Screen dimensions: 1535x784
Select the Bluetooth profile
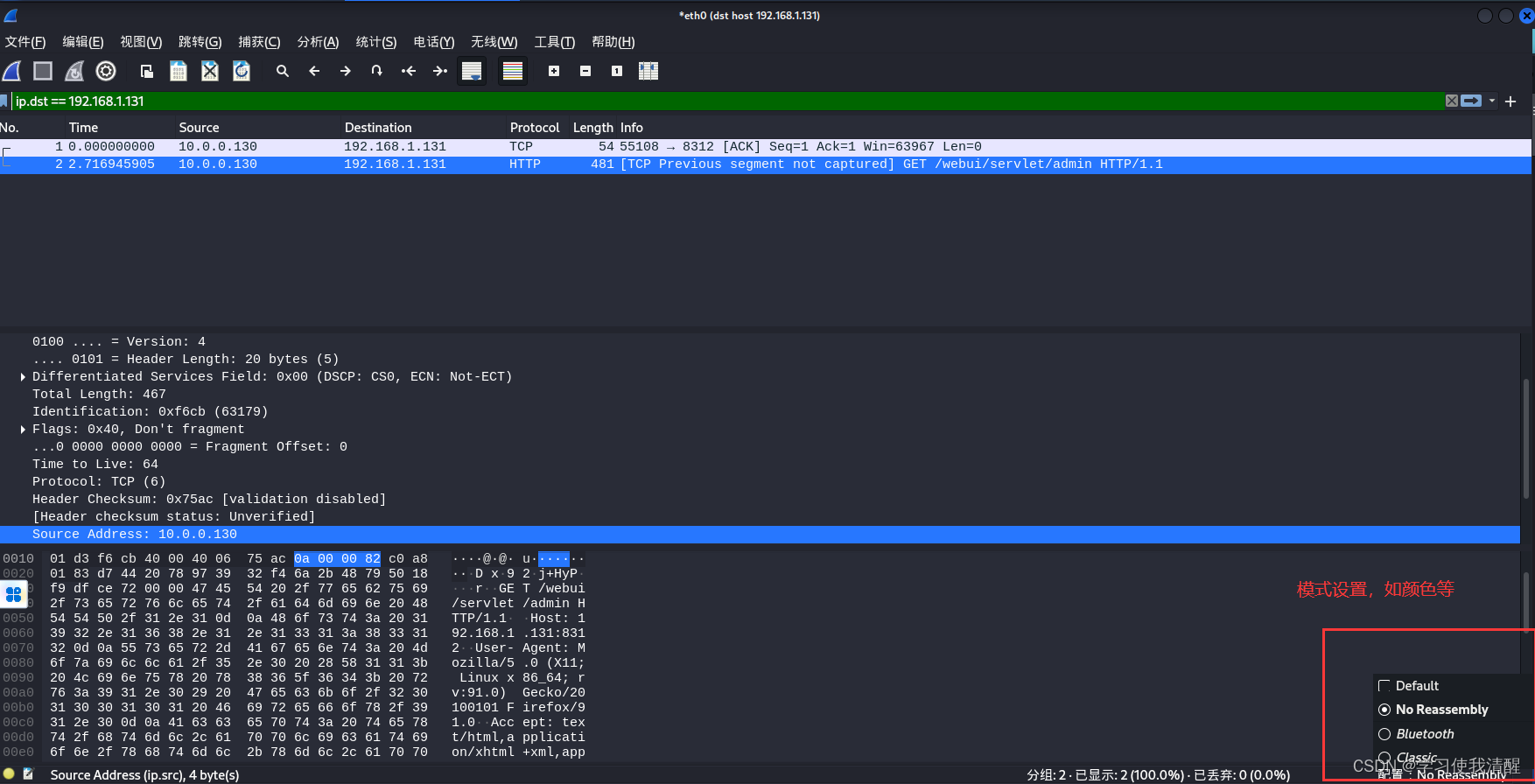(1416, 734)
